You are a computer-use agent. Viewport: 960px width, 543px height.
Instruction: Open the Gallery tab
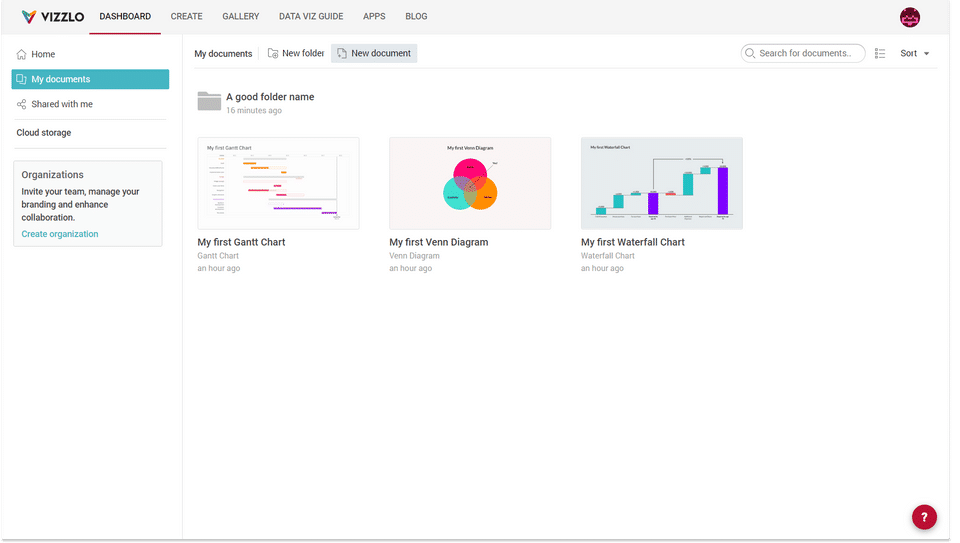240,17
